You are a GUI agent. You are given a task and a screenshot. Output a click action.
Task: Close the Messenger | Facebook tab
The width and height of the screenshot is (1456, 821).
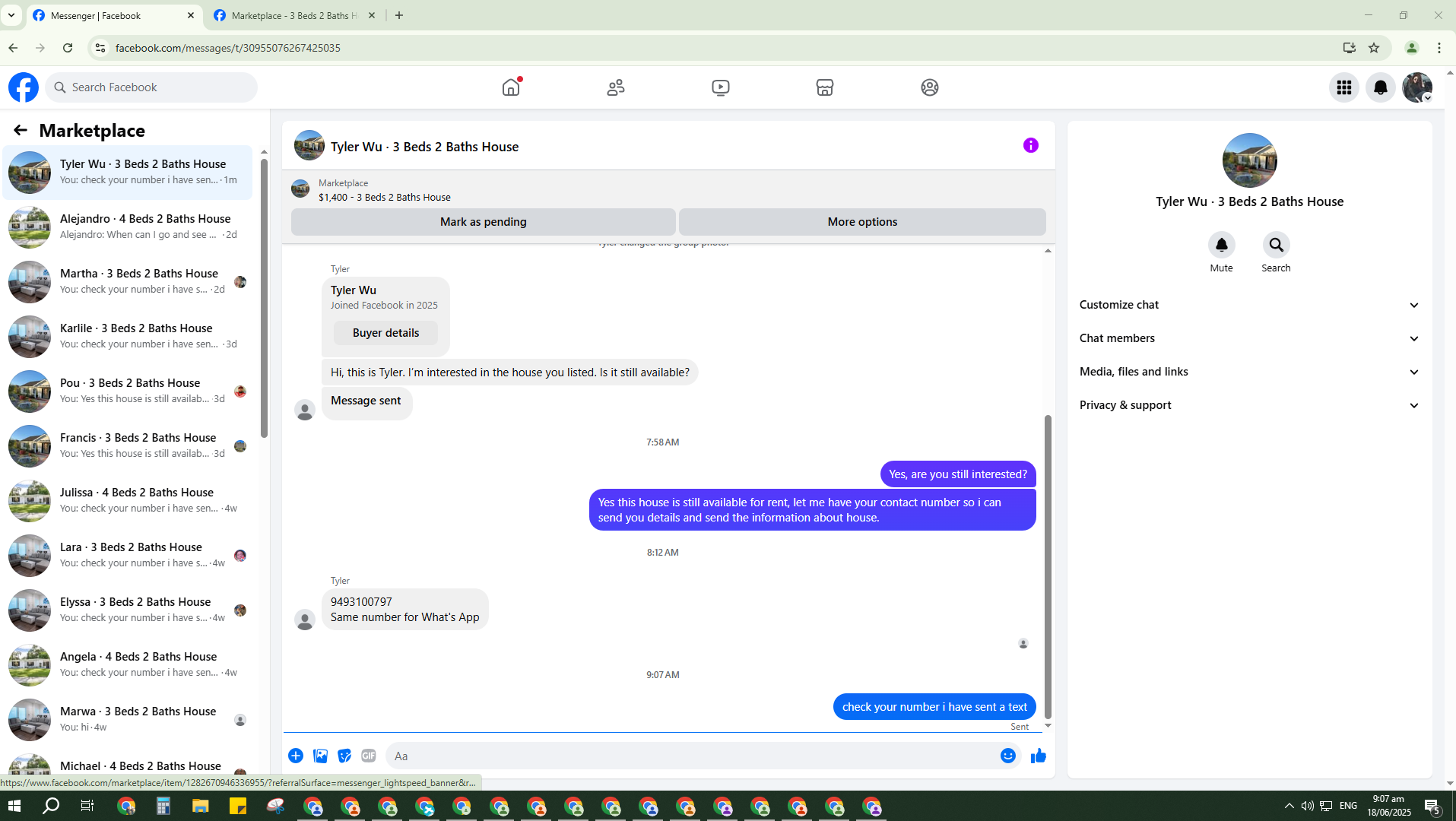pyautogui.click(x=190, y=15)
